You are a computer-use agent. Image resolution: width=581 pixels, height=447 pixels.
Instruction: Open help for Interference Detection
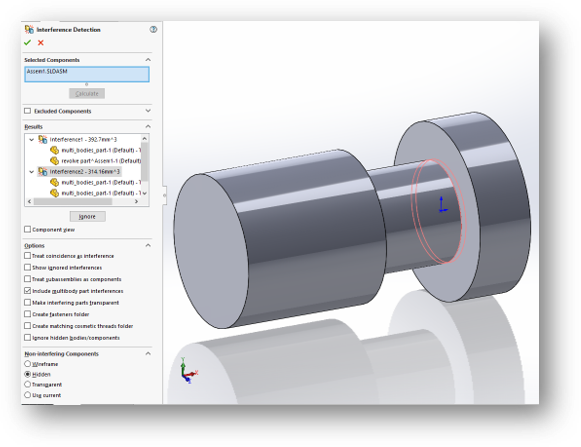(153, 29)
